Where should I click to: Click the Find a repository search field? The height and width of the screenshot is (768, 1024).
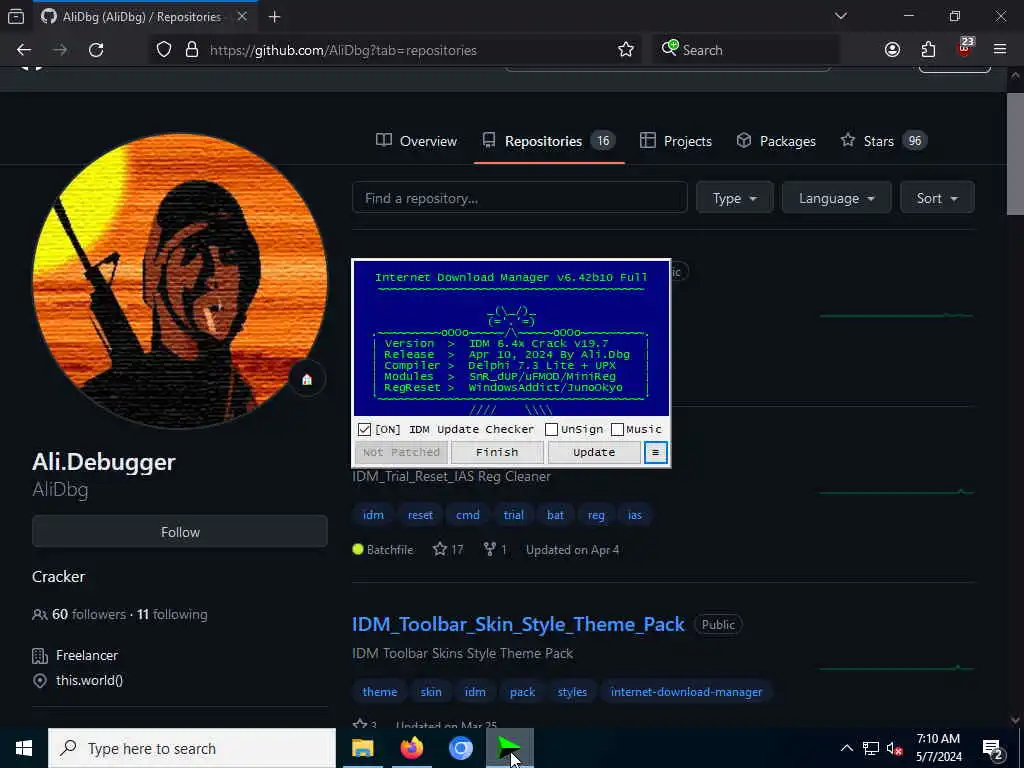[520, 198]
